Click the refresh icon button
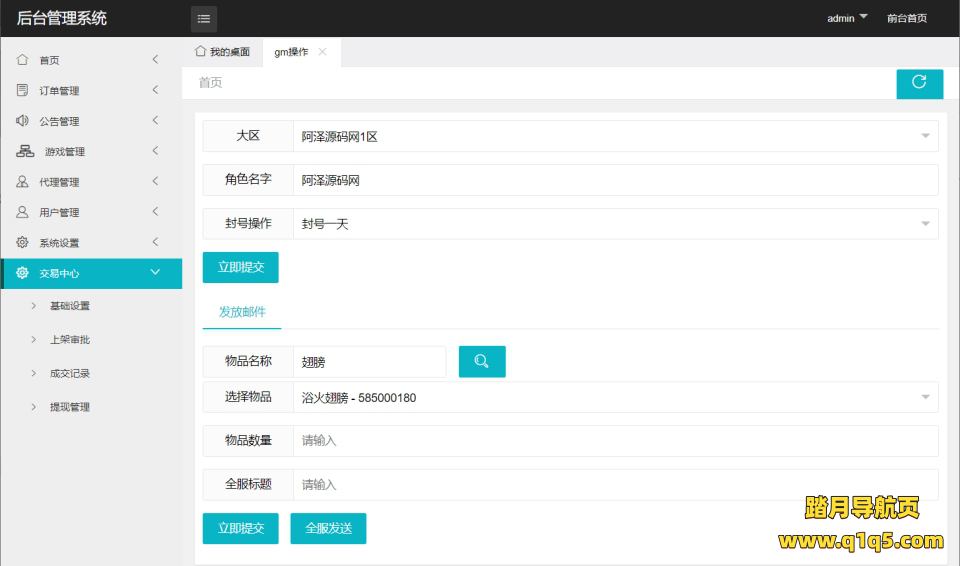This screenshot has width=960, height=566. coord(919,83)
